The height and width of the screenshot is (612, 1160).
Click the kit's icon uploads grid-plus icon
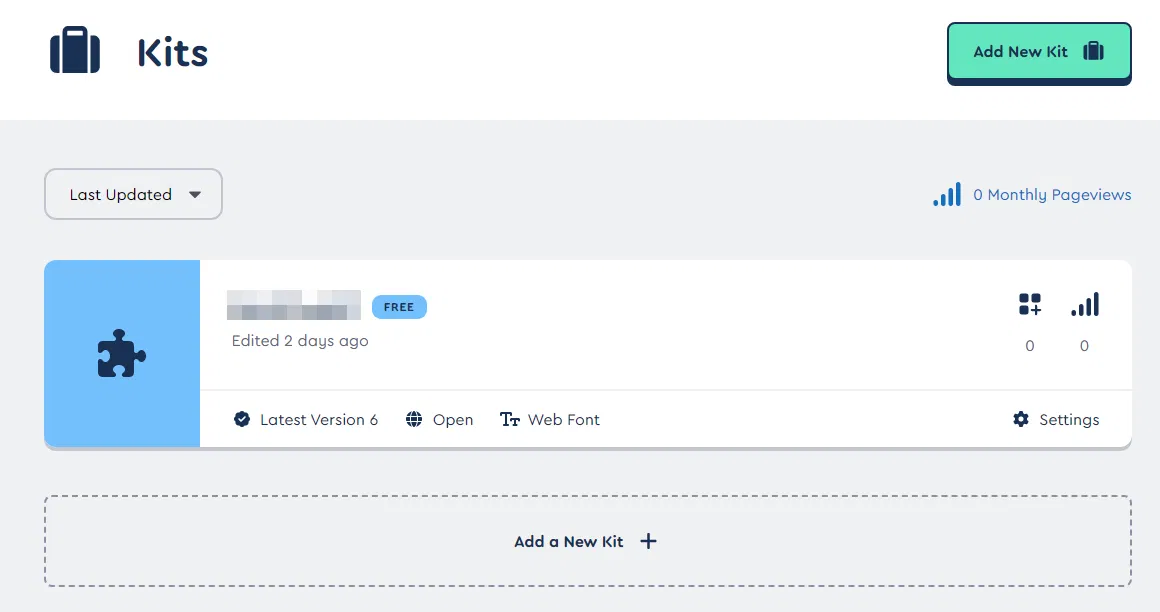pyautogui.click(x=1030, y=305)
